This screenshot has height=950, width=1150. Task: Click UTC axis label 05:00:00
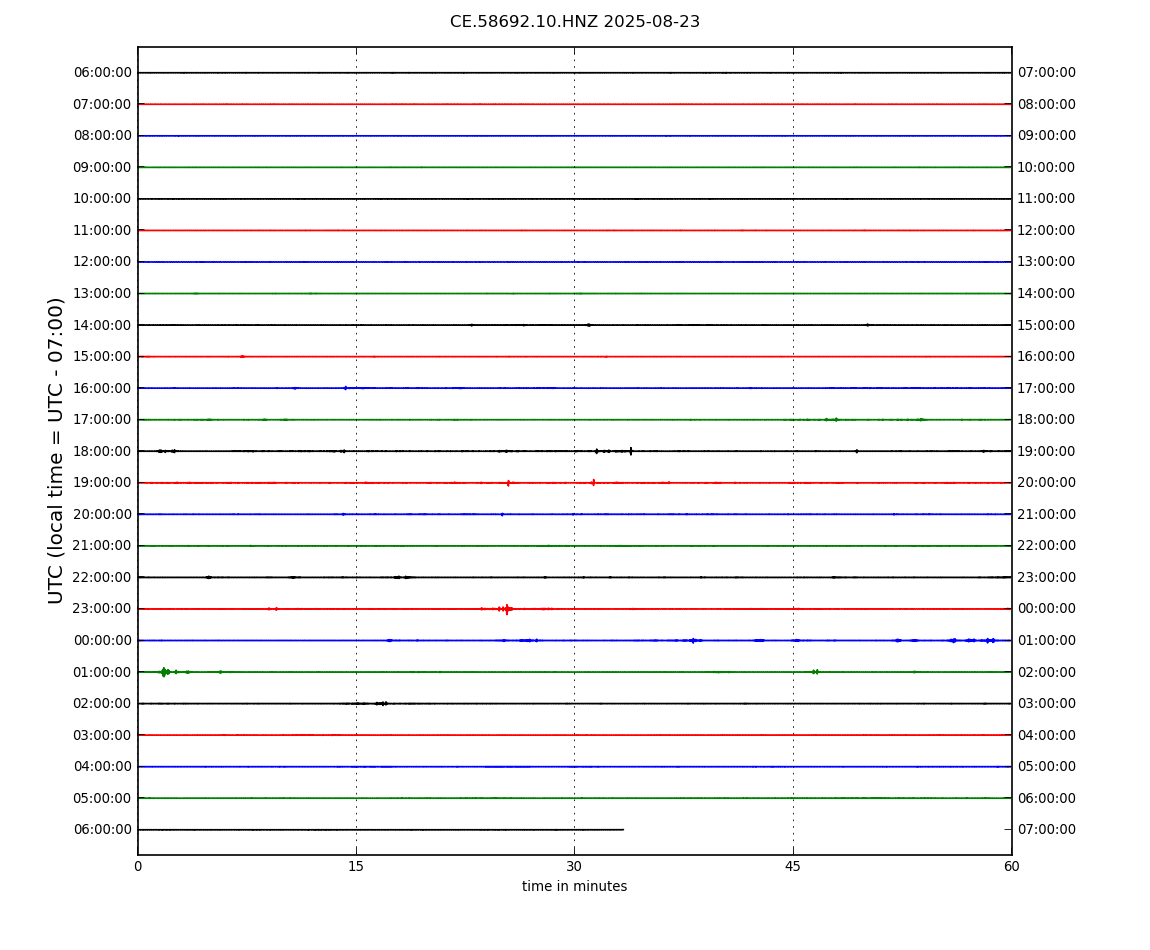tap(103, 798)
